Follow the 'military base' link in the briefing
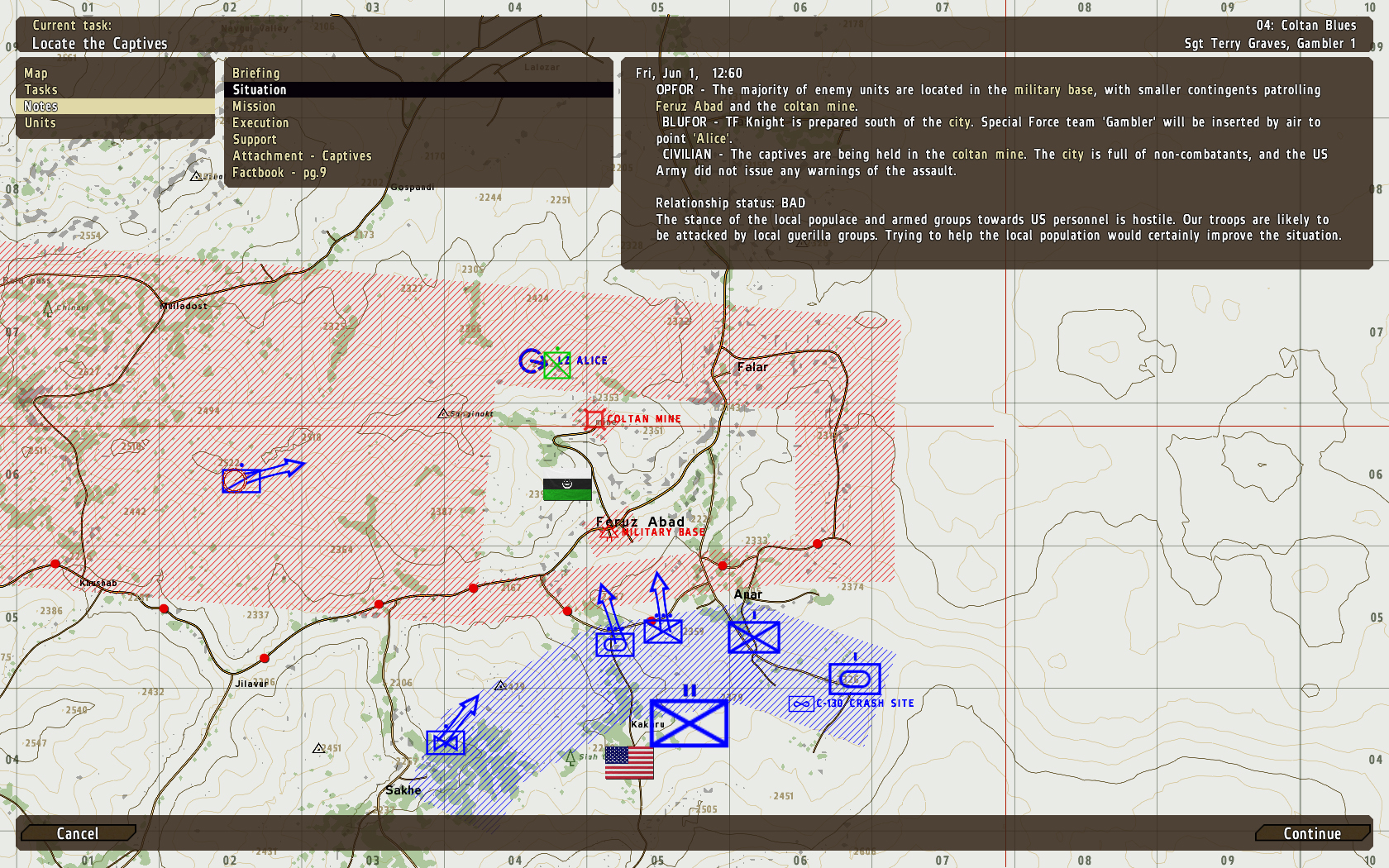 click(x=1053, y=90)
